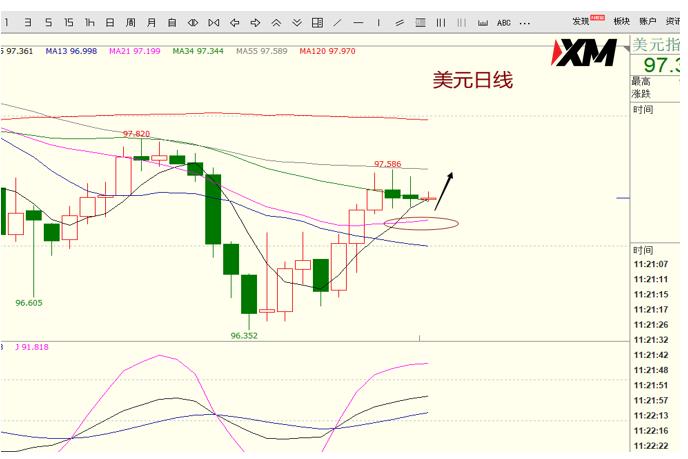This screenshot has height=459, width=688.
Task: Click the right arrow navigation icon
Action: click(255, 22)
